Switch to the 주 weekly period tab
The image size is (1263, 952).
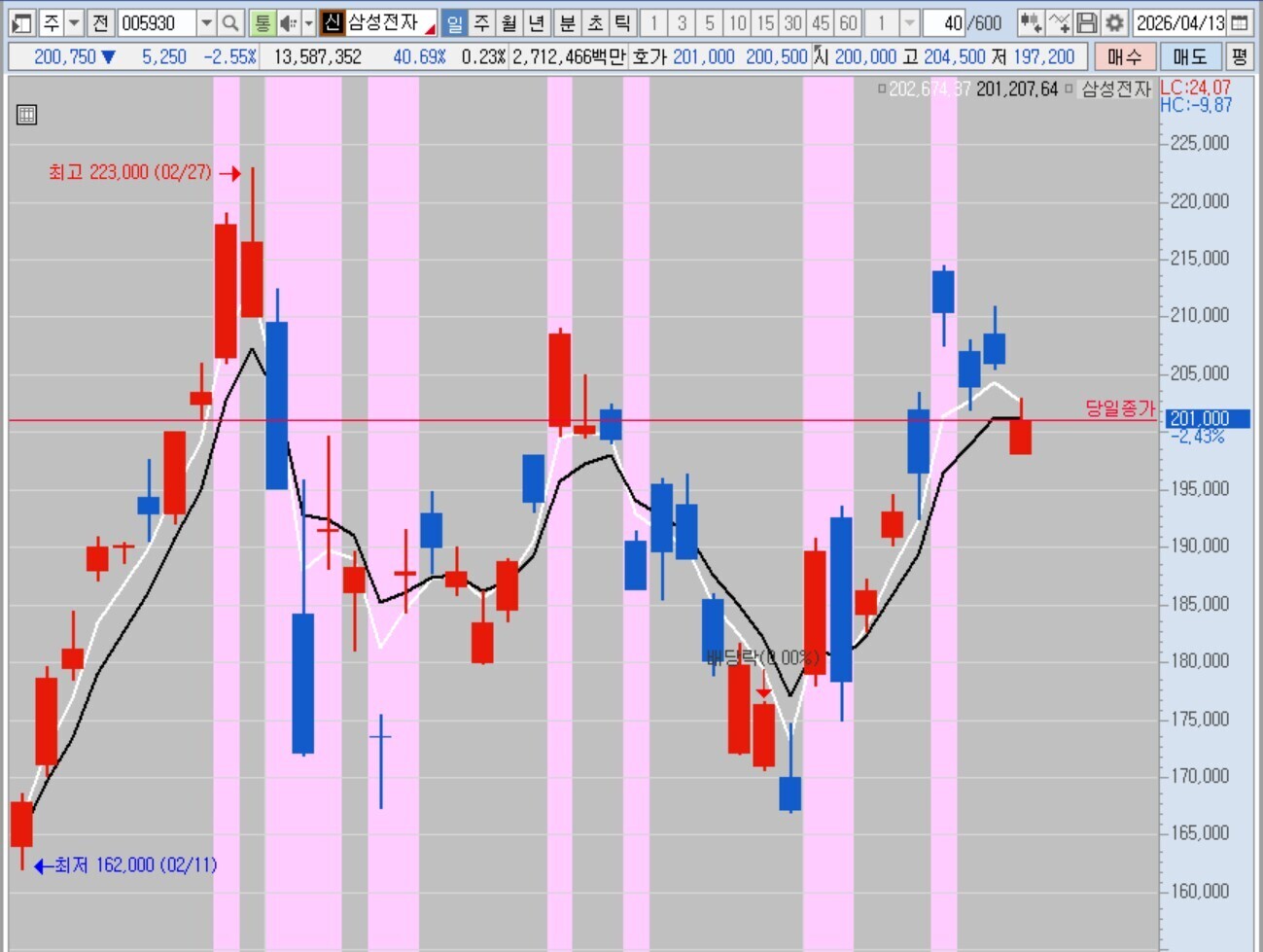point(482,22)
